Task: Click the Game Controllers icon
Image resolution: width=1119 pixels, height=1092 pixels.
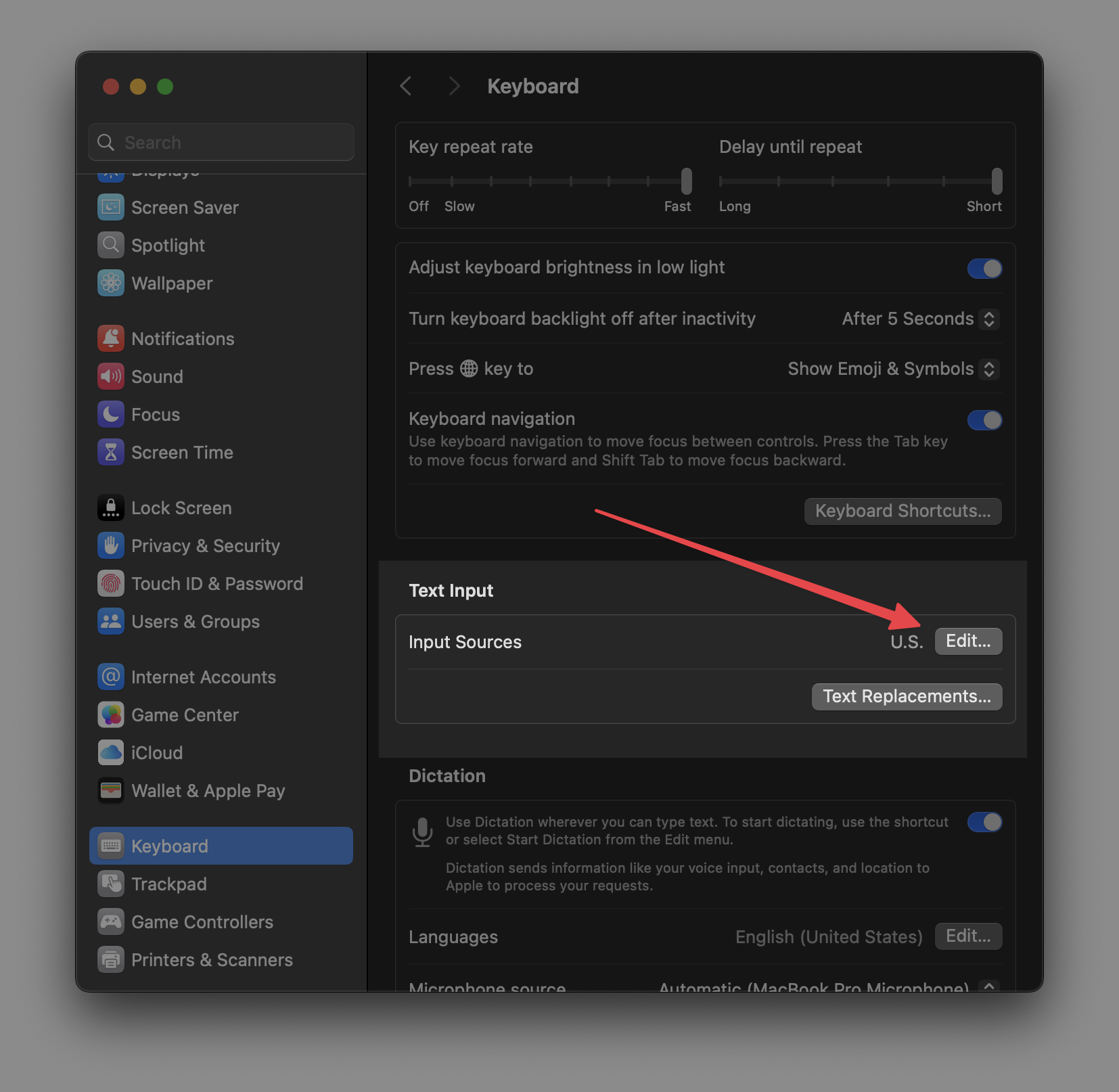Action: [x=111, y=922]
